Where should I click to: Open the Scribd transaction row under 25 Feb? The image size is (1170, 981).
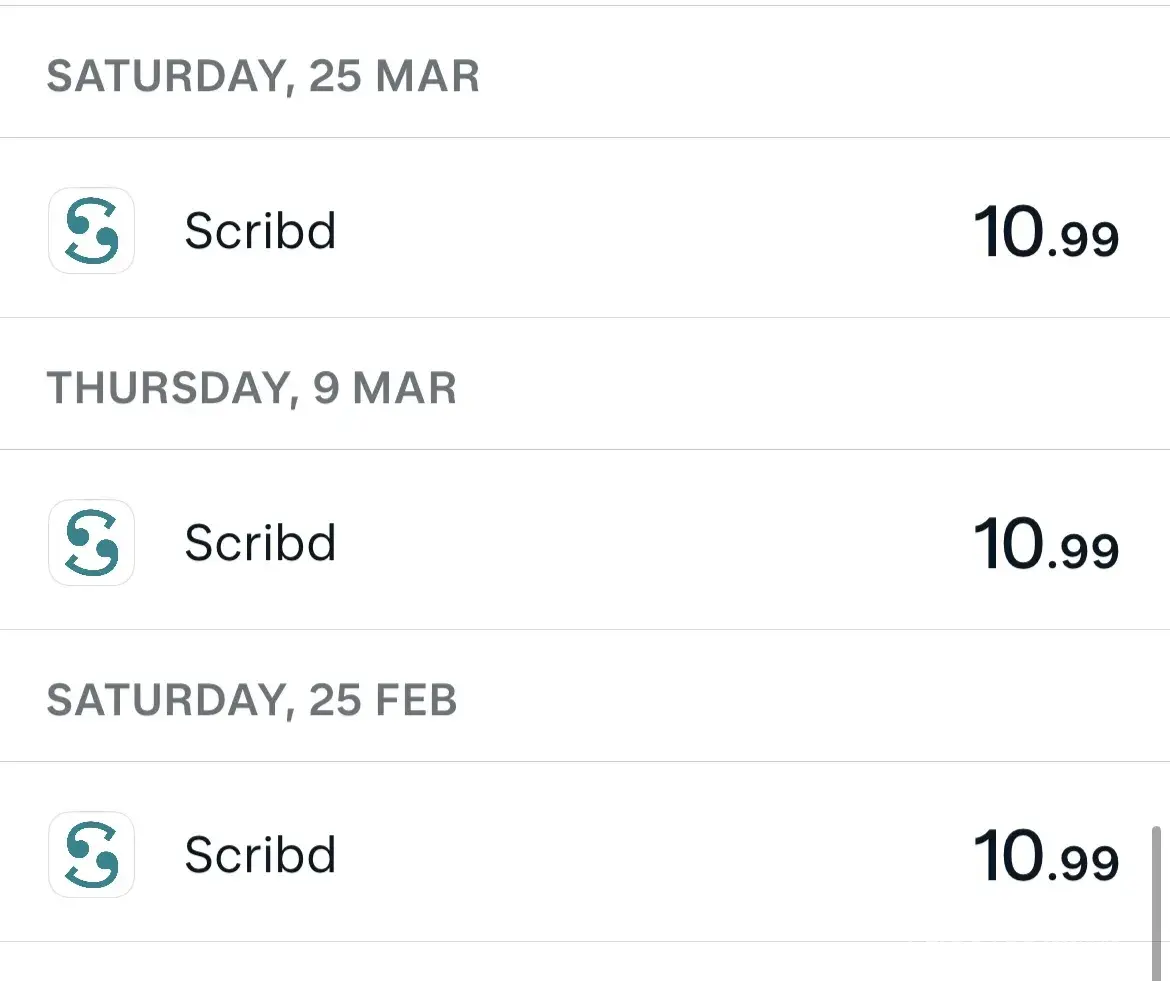click(600, 854)
